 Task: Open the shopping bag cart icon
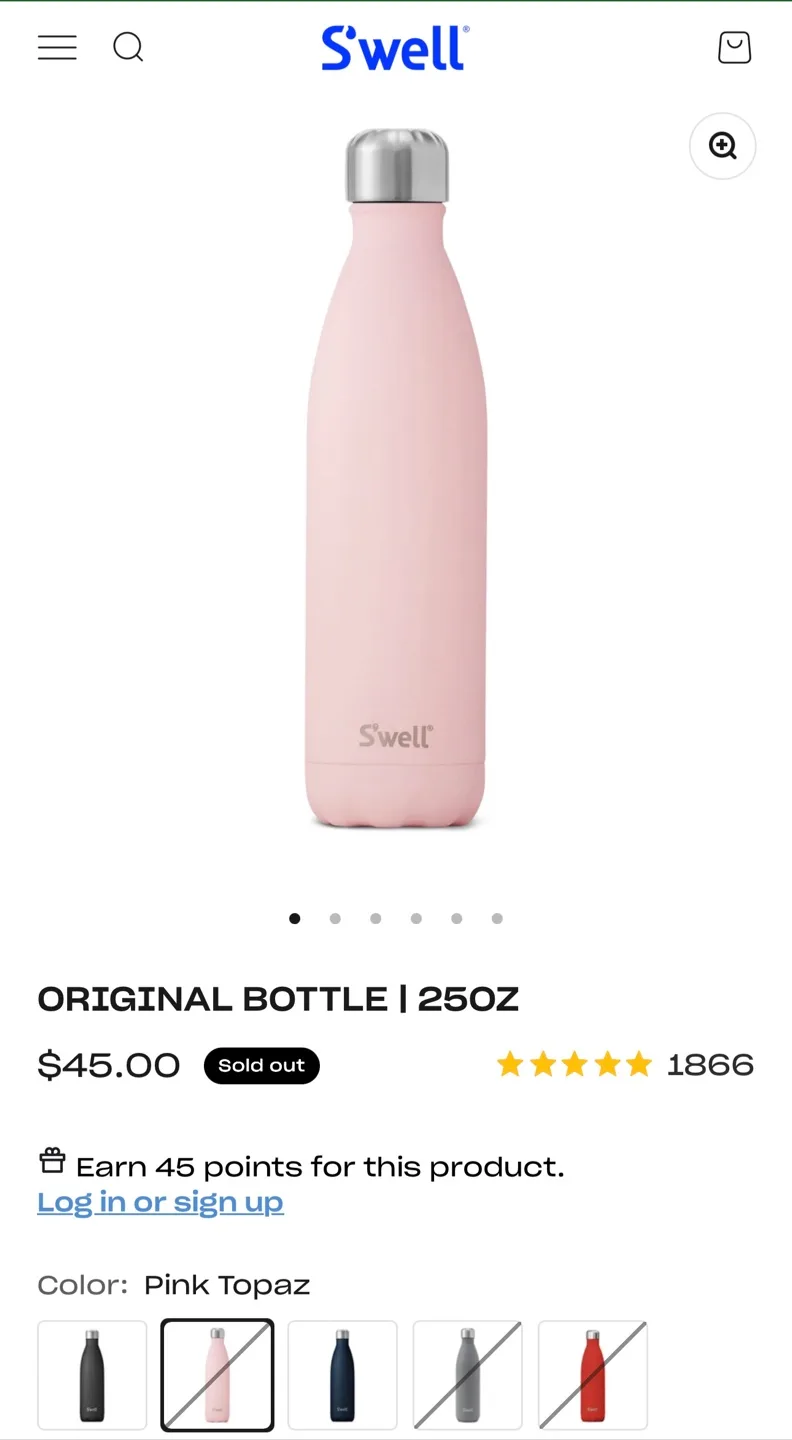click(734, 47)
